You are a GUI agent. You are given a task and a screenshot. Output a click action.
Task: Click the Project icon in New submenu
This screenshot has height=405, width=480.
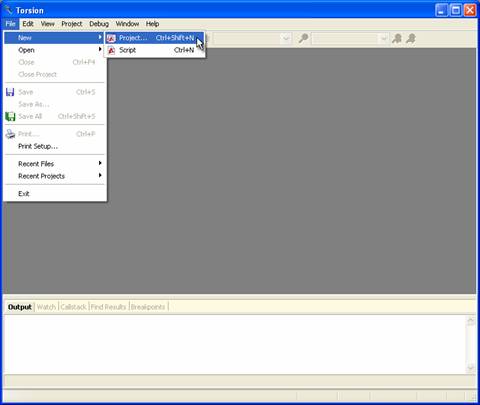point(111,38)
